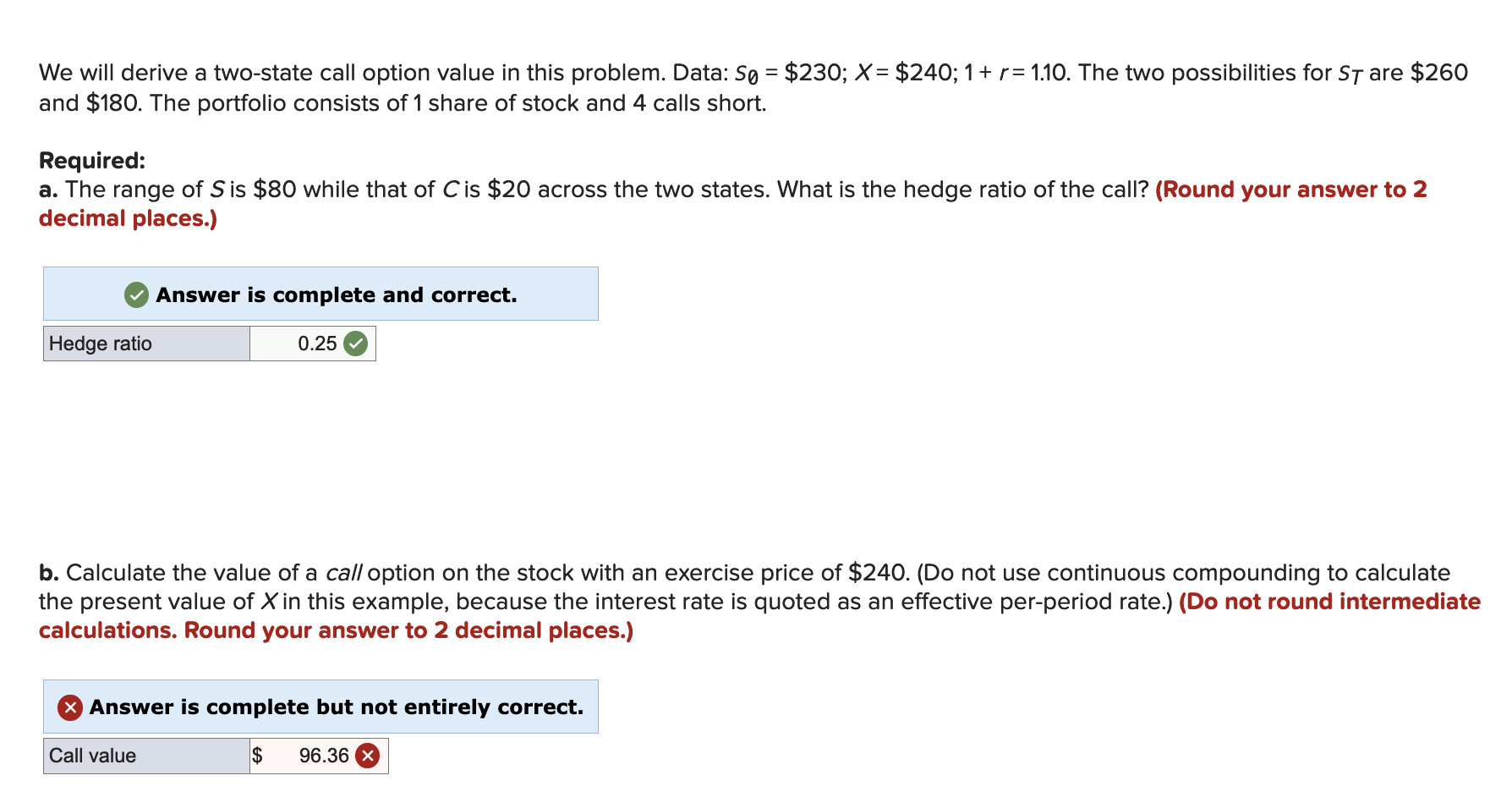Click the dollar sign in the Call value row
1512x792 pixels.
pyautogui.click(x=259, y=755)
